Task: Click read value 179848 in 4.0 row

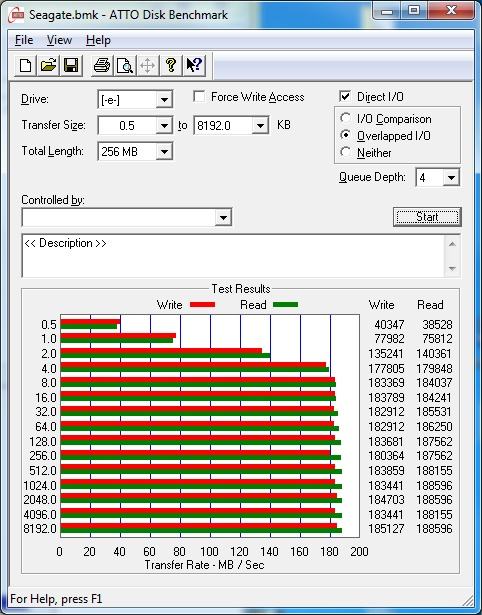Action: (434, 368)
